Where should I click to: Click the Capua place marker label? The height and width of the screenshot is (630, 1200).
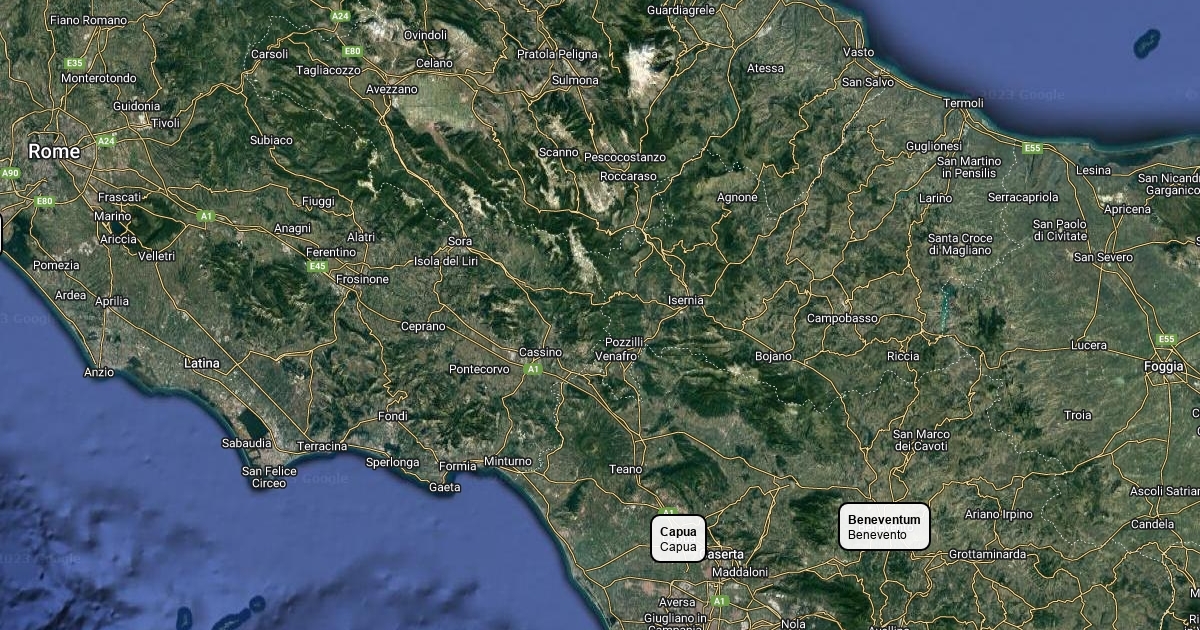[x=678, y=539]
